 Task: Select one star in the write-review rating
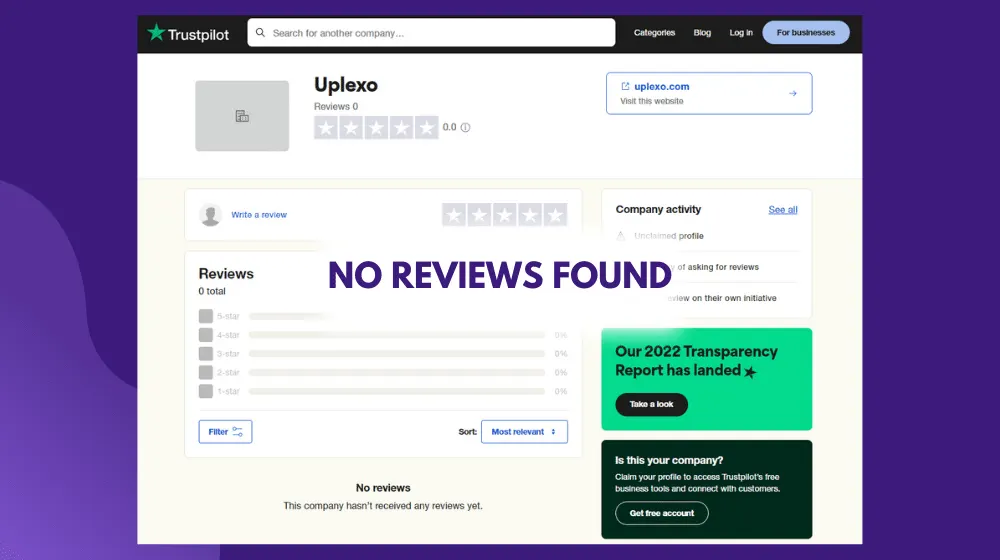[x=454, y=215]
